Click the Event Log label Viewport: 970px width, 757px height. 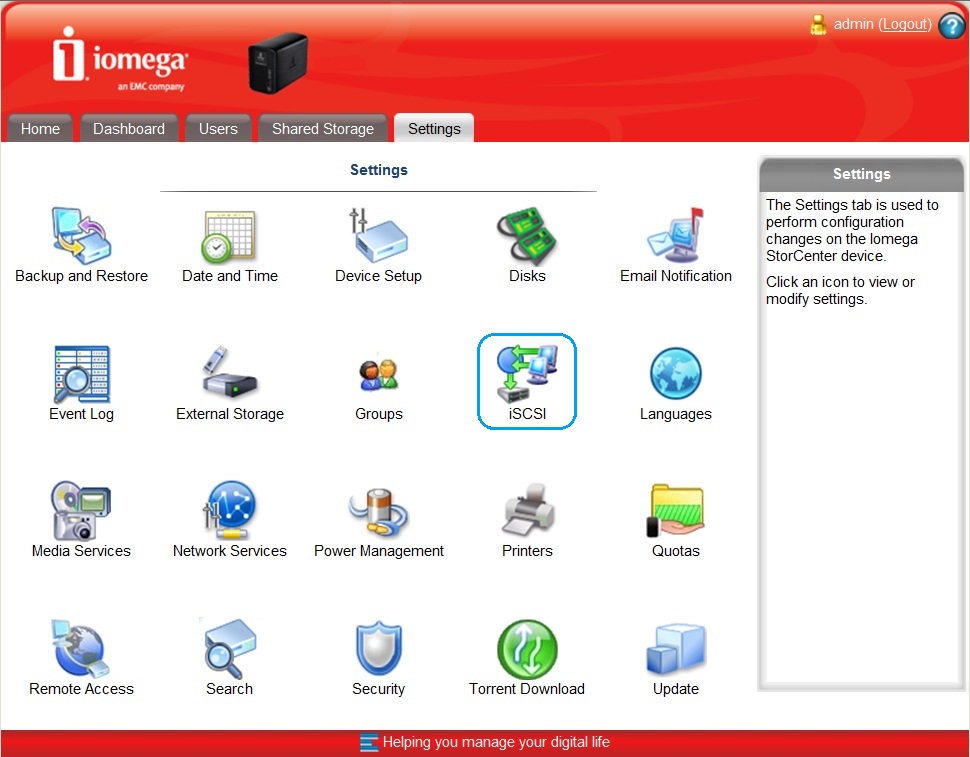coord(81,414)
